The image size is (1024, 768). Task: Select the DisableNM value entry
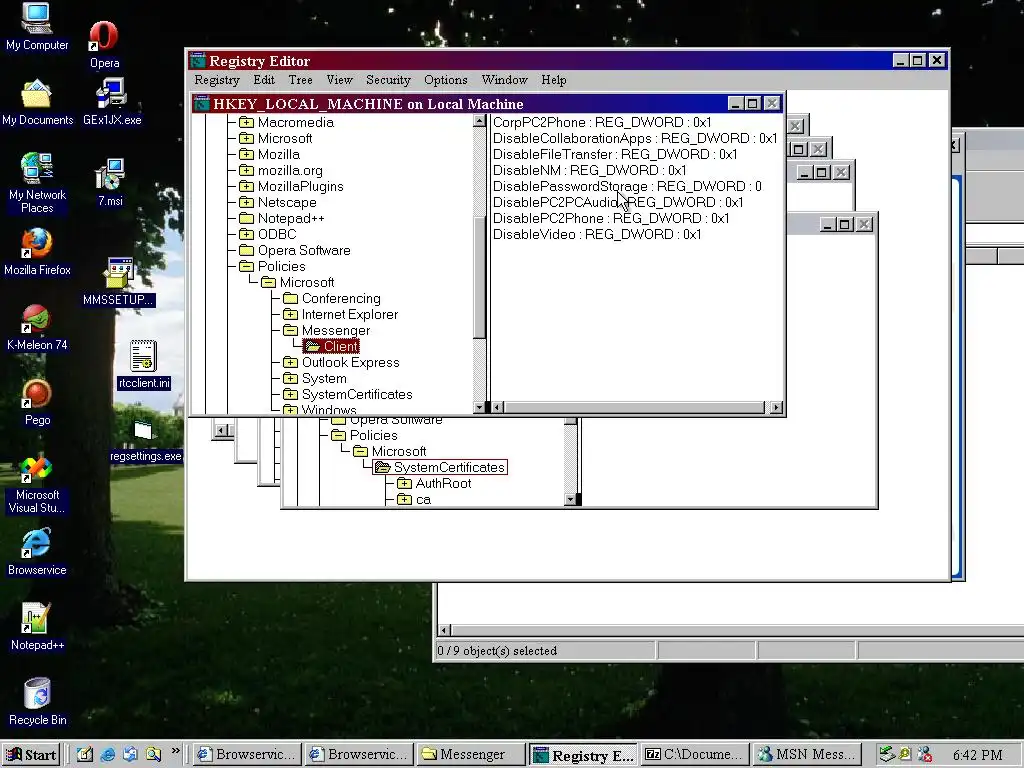pyautogui.click(x=590, y=170)
